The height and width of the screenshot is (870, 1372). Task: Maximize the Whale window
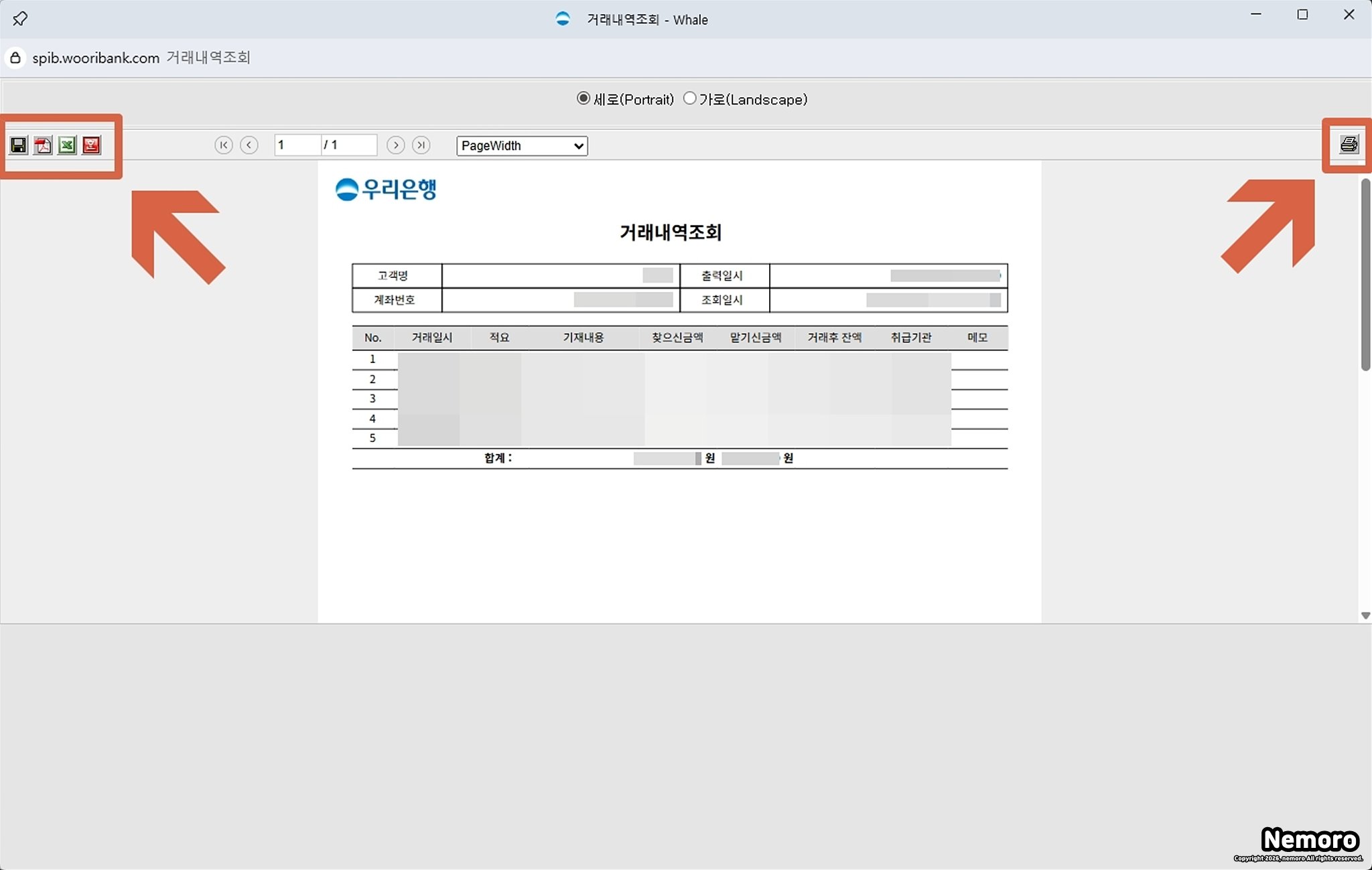click(x=1302, y=15)
